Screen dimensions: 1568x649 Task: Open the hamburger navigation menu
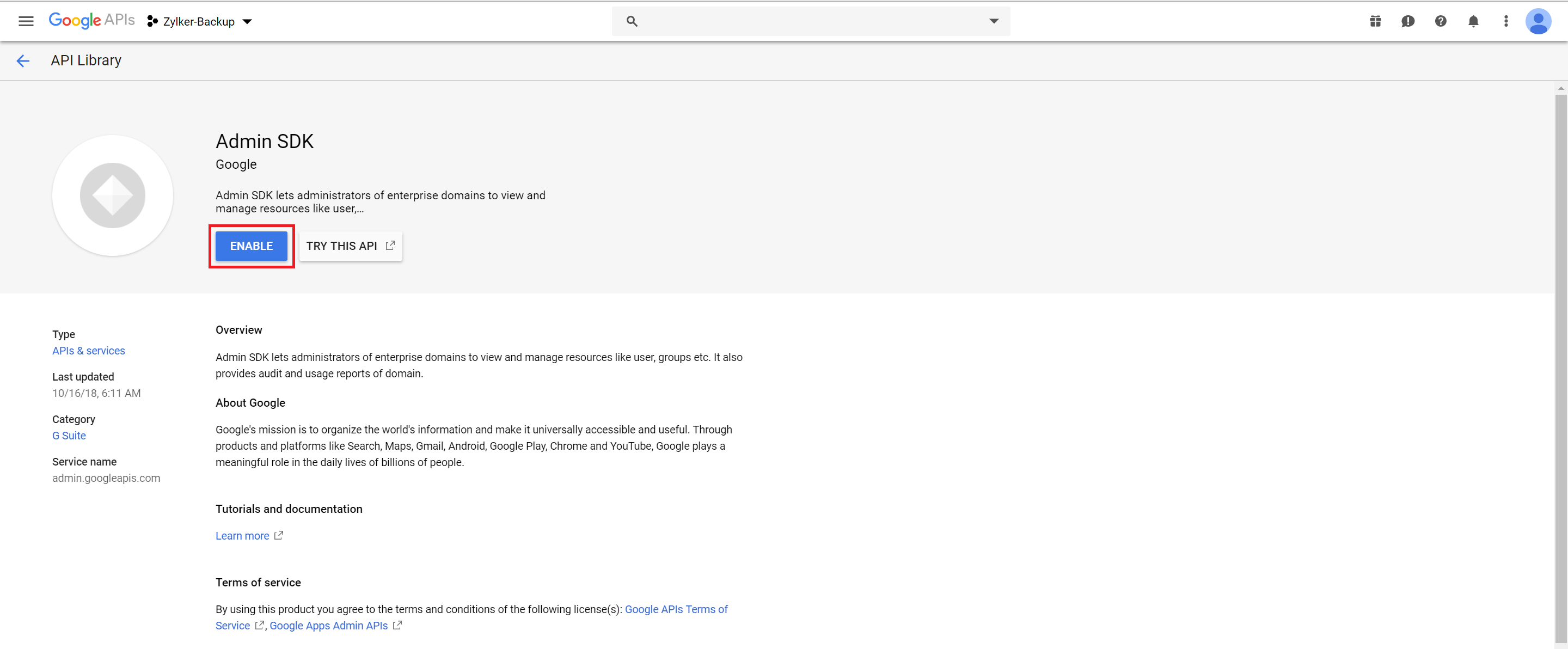click(x=26, y=21)
